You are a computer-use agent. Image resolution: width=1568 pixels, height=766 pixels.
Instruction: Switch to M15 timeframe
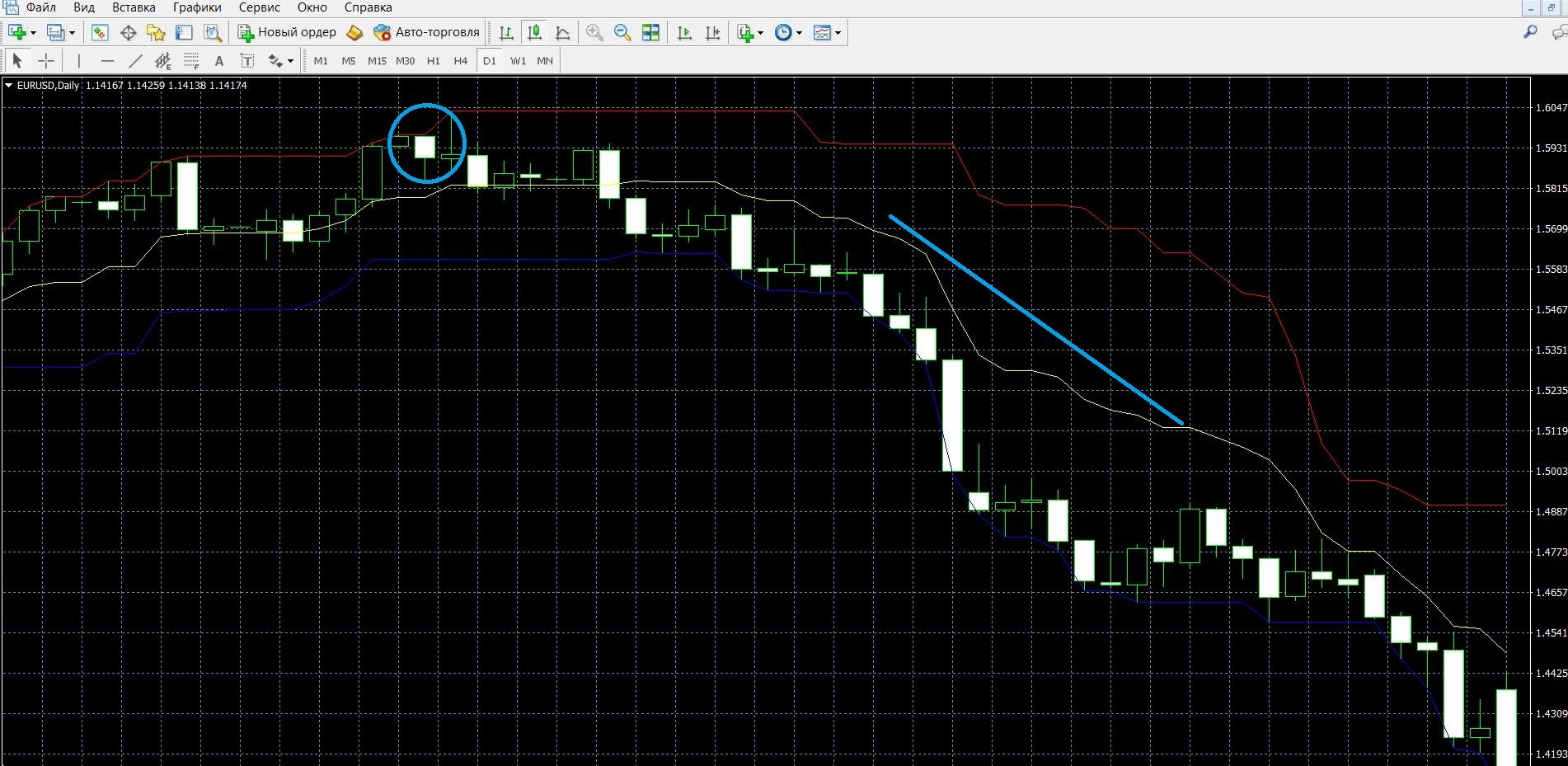coord(377,60)
